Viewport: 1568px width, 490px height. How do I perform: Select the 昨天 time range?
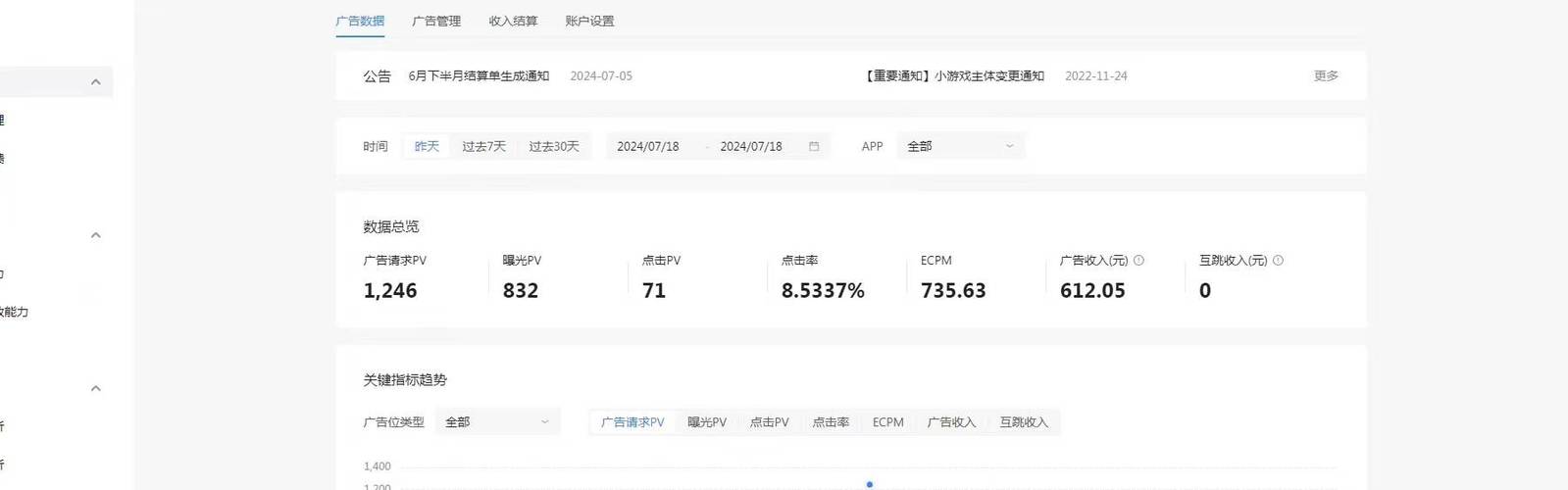[x=427, y=146]
